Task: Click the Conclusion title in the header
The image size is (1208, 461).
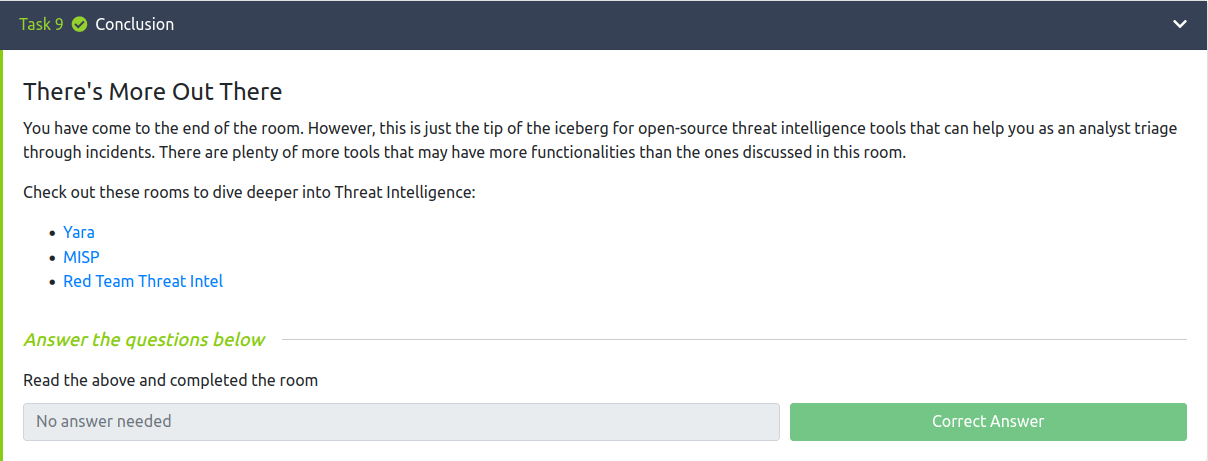Action: point(135,24)
